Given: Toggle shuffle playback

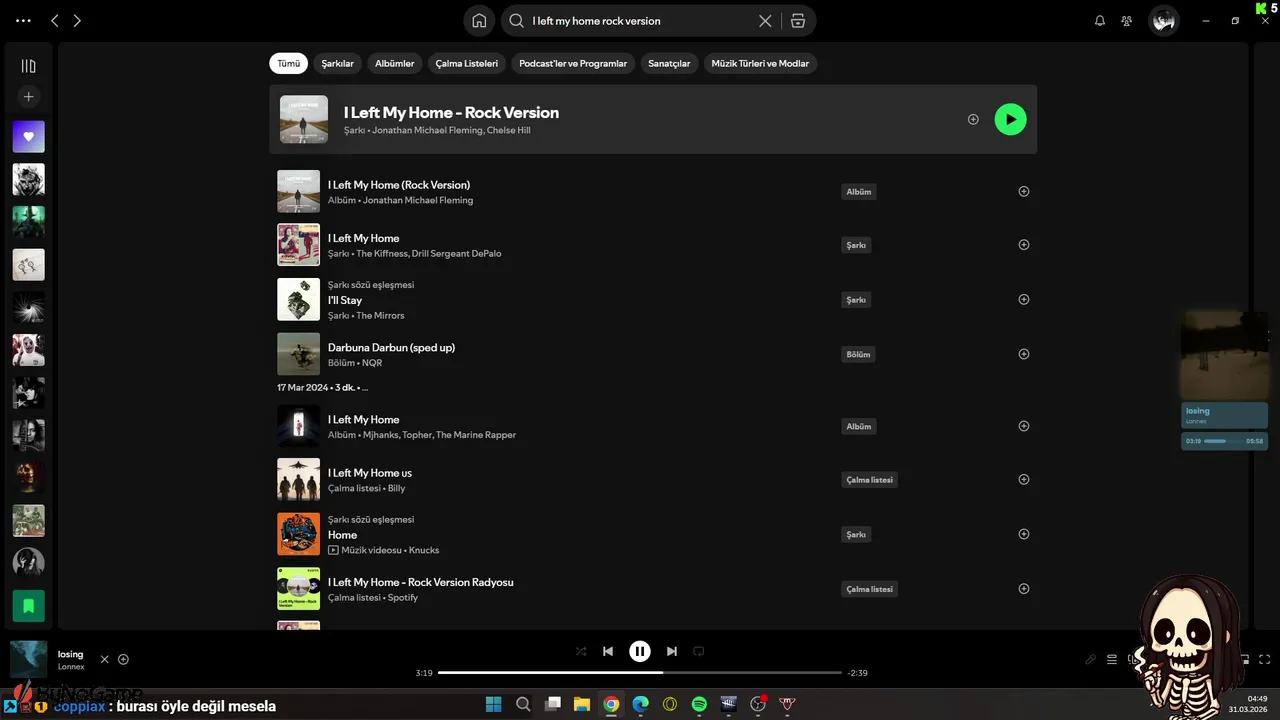Looking at the screenshot, I should pos(581,651).
